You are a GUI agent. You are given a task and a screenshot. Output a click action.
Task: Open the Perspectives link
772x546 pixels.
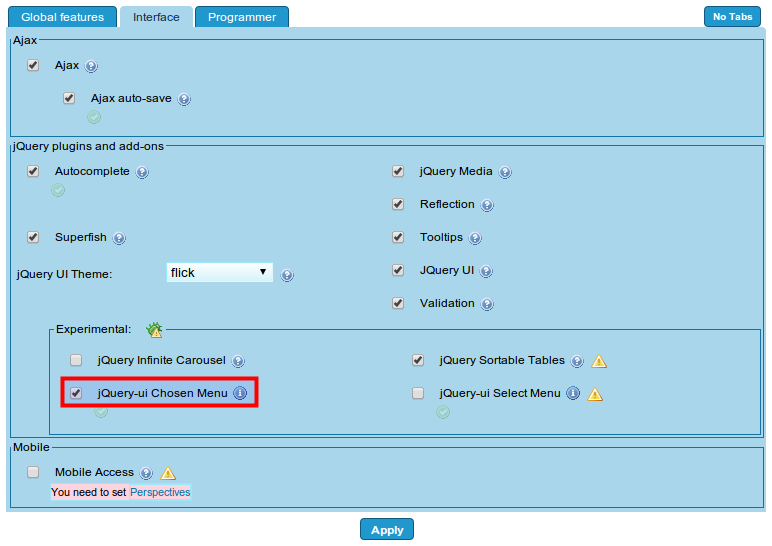(x=160, y=492)
